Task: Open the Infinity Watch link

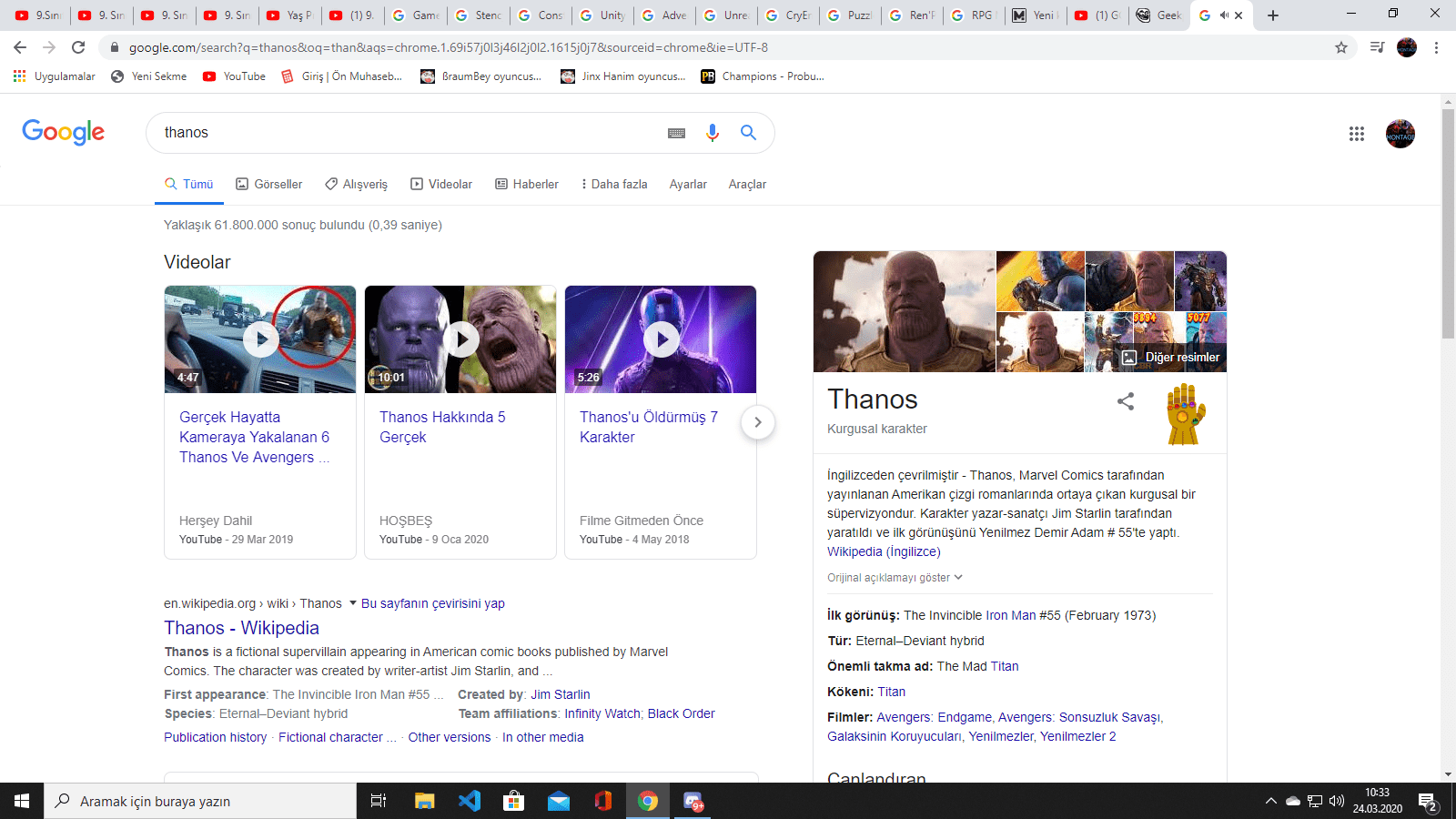Action: (x=602, y=713)
